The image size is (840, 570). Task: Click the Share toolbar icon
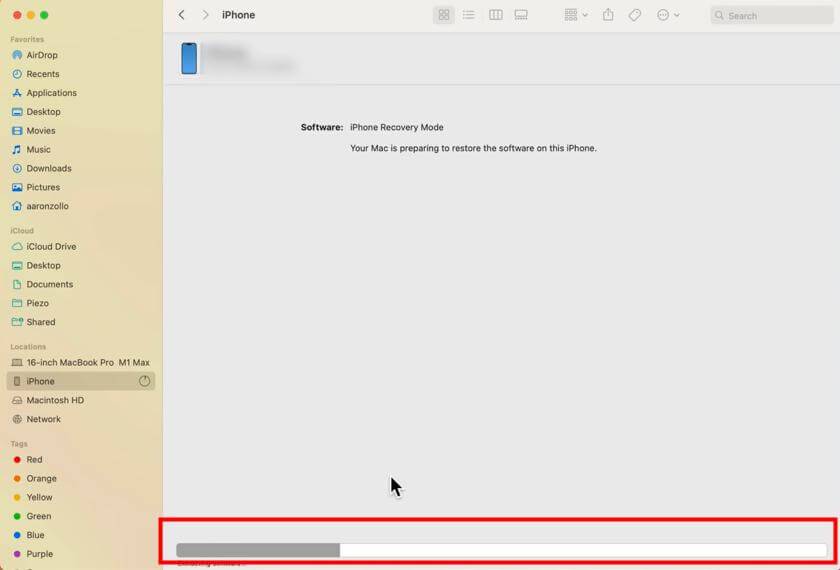click(x=608, y=15)
